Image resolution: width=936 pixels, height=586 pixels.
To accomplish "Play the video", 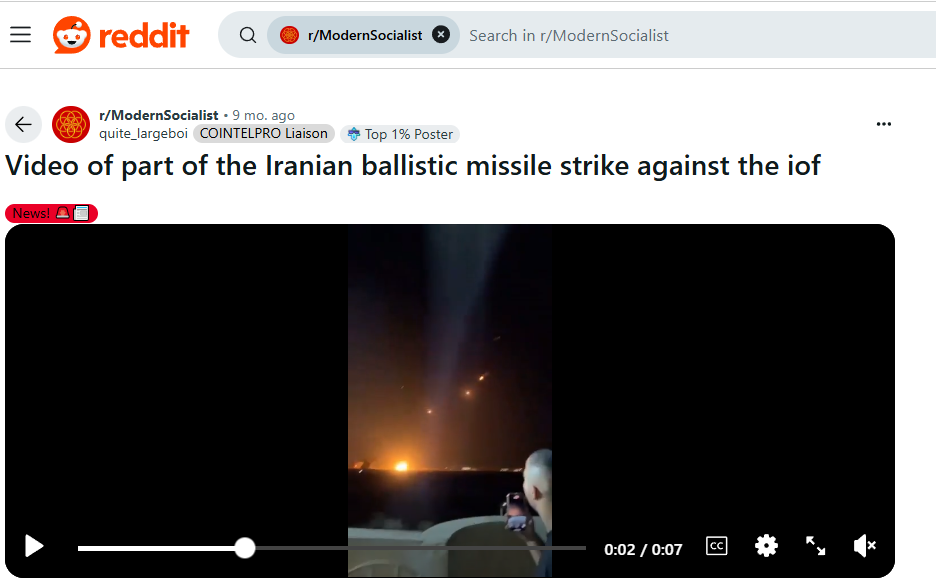I will point(33,546).
